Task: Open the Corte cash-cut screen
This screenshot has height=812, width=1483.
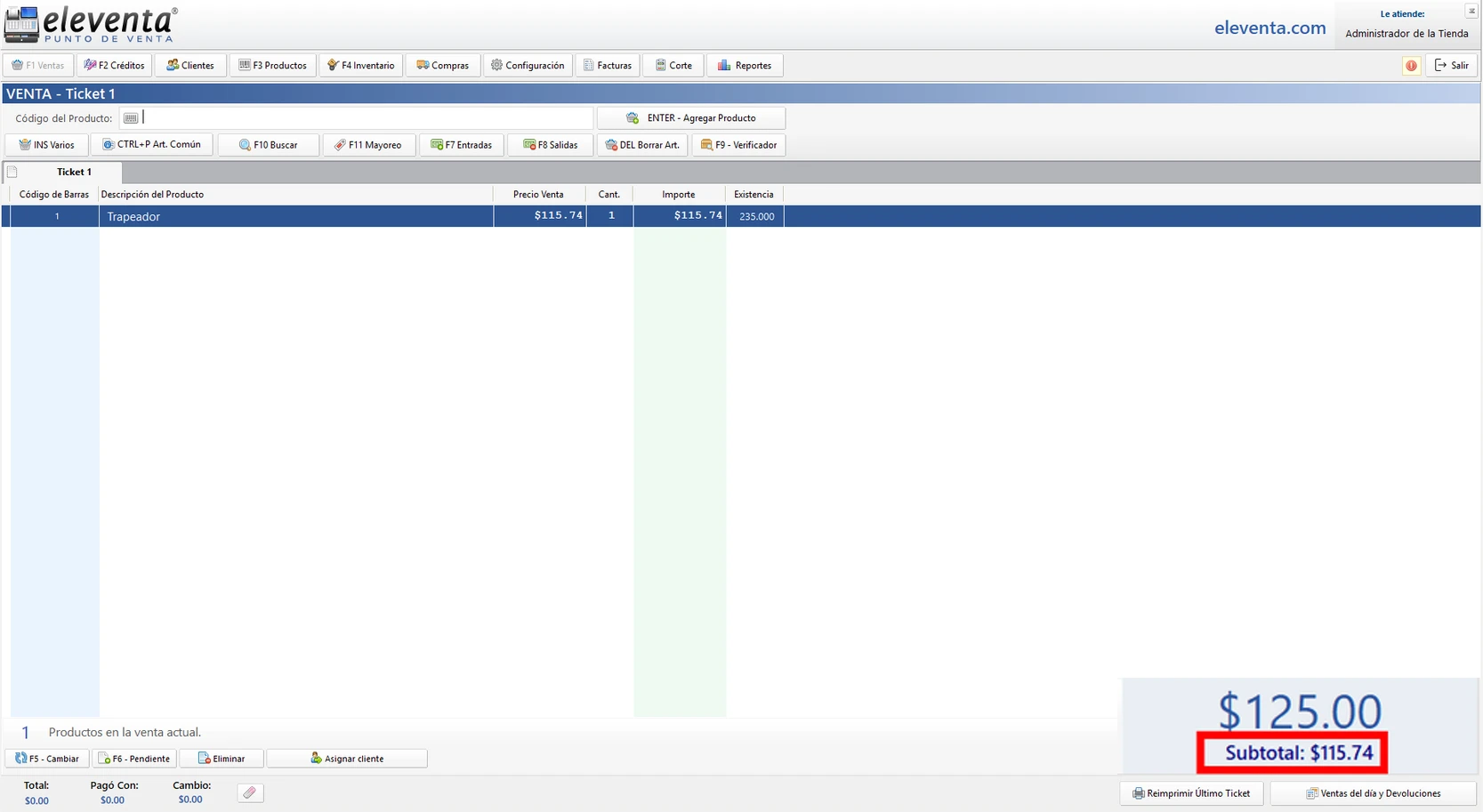Action: [x=673, y=66]
